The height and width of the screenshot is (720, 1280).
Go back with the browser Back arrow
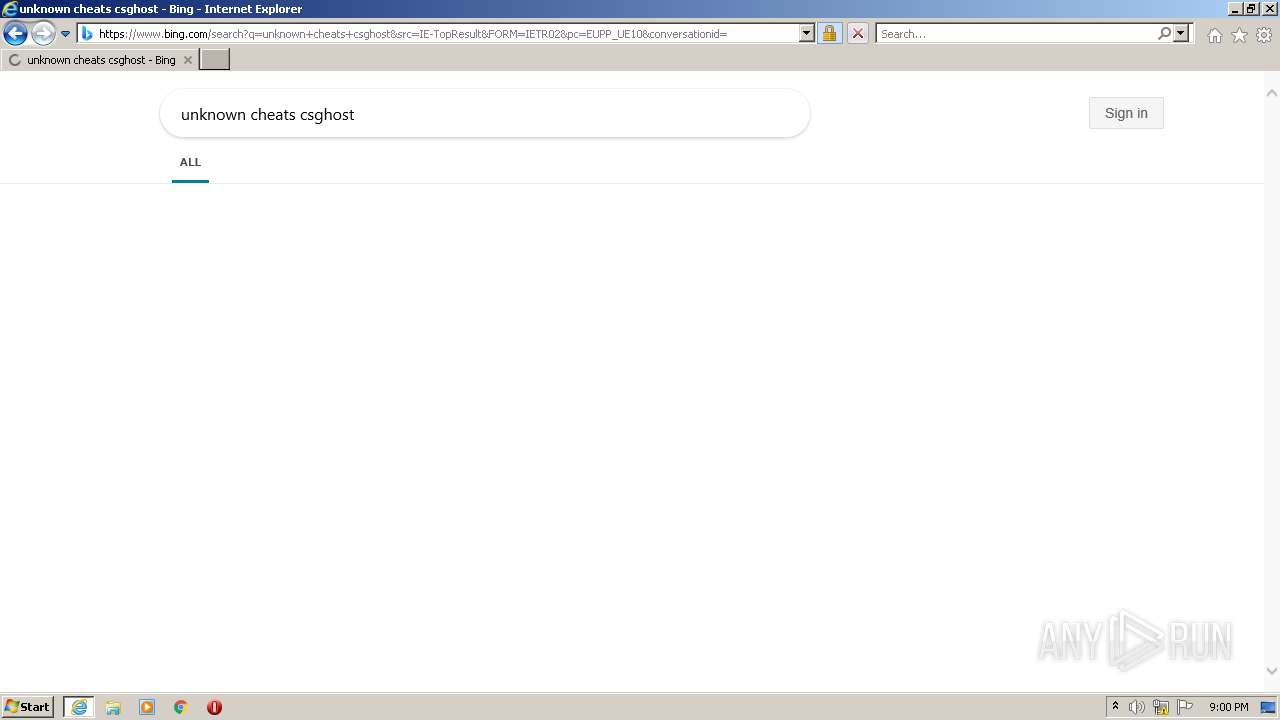tap(15, 34)
